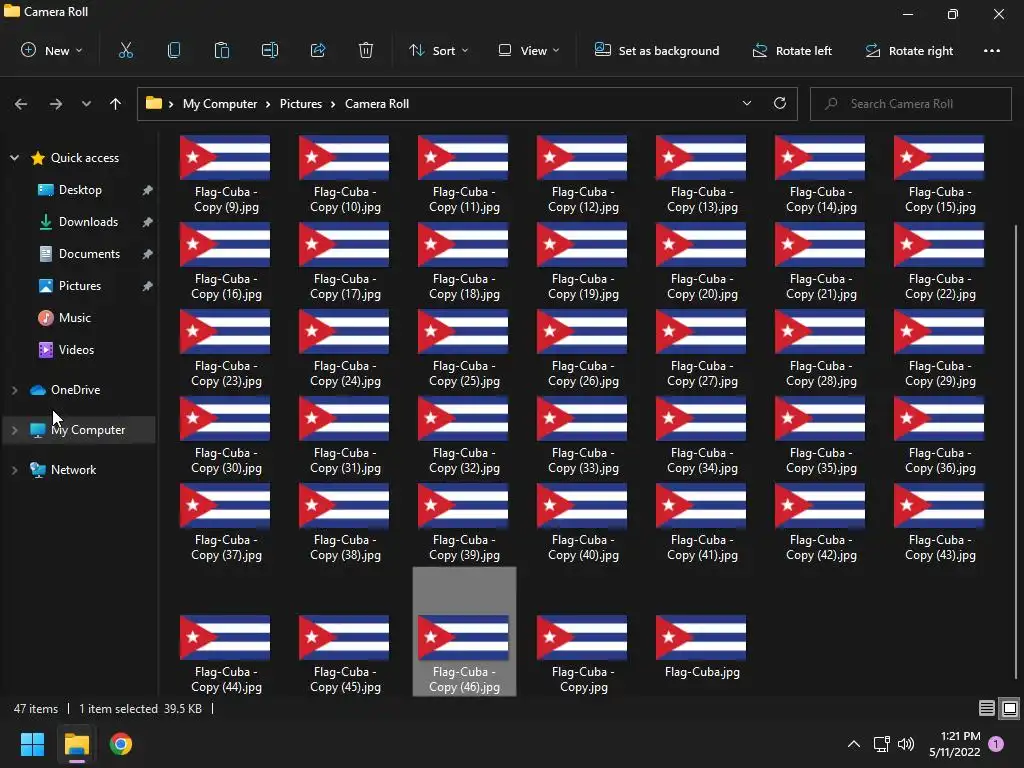Click the Delete trash icon
Image resolution: width=1024 pixels, height=768 pixels.
pyautogui.click(x=366, y=50)
